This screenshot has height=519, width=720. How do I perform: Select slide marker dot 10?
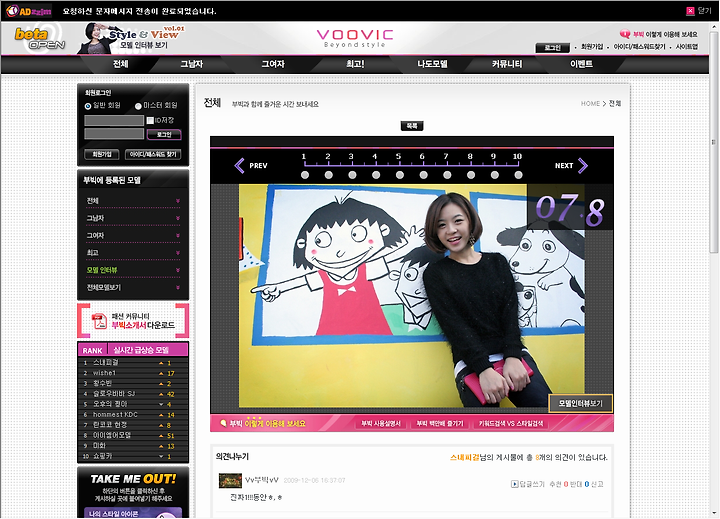pos(518,175)
